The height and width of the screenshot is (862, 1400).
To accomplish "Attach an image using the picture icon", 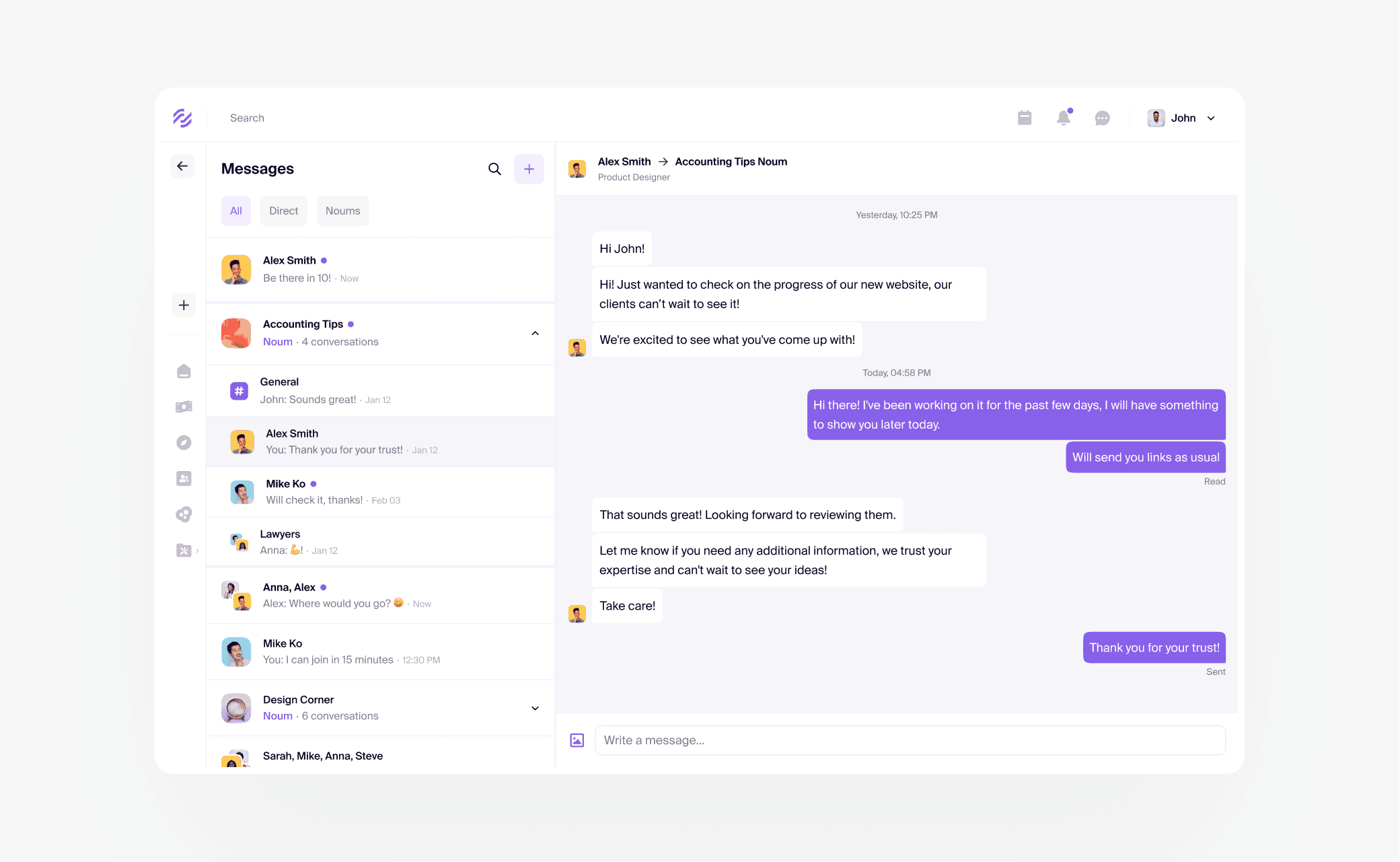I will click(577, 740).
